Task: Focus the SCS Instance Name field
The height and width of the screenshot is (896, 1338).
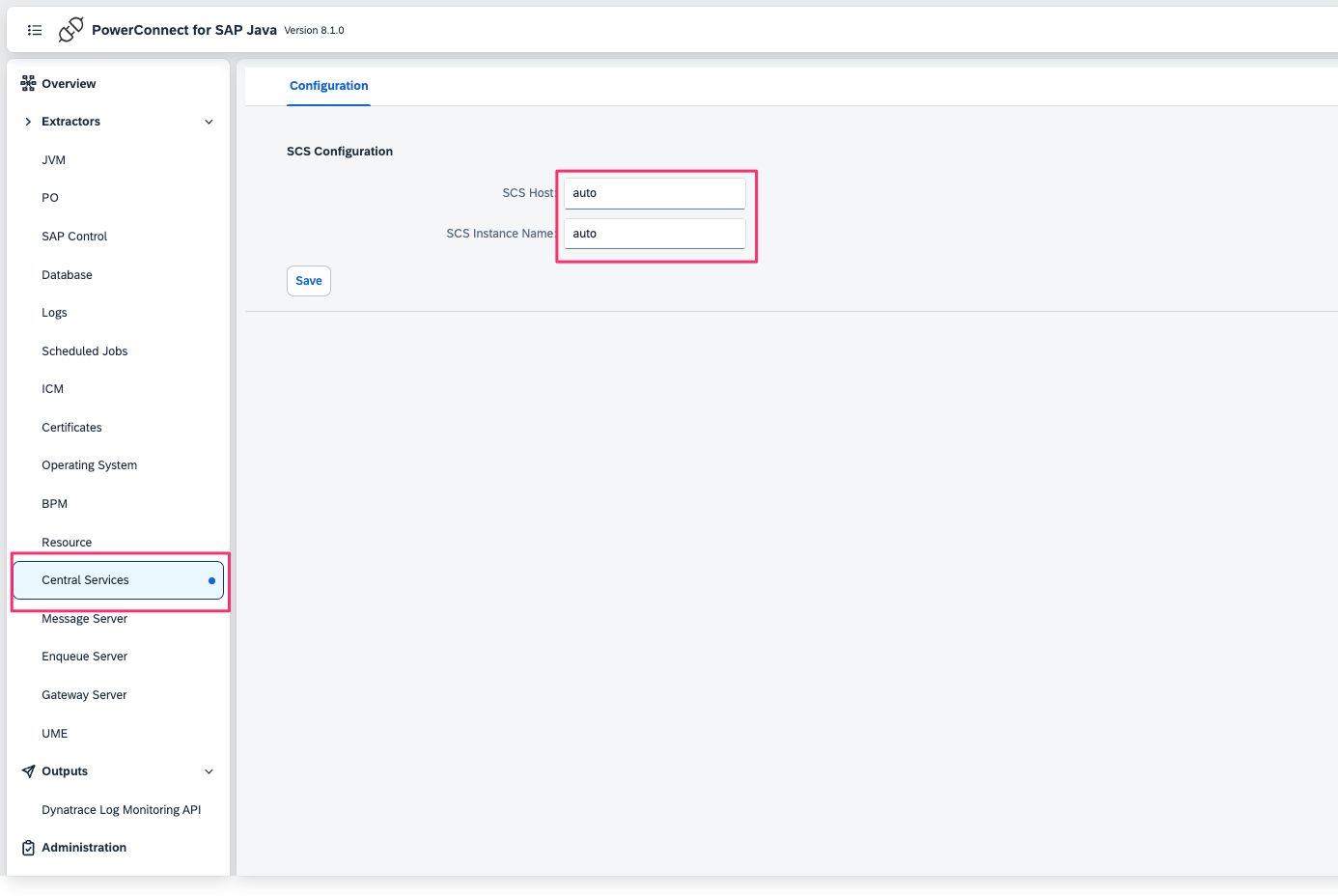Action: [x=655, y=234]
